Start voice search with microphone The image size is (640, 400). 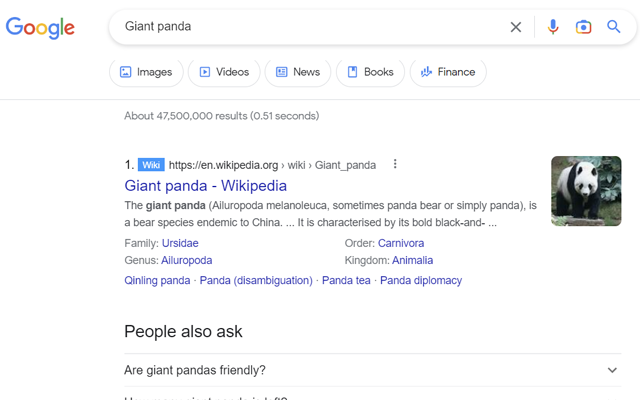click(x=553, y=27)
